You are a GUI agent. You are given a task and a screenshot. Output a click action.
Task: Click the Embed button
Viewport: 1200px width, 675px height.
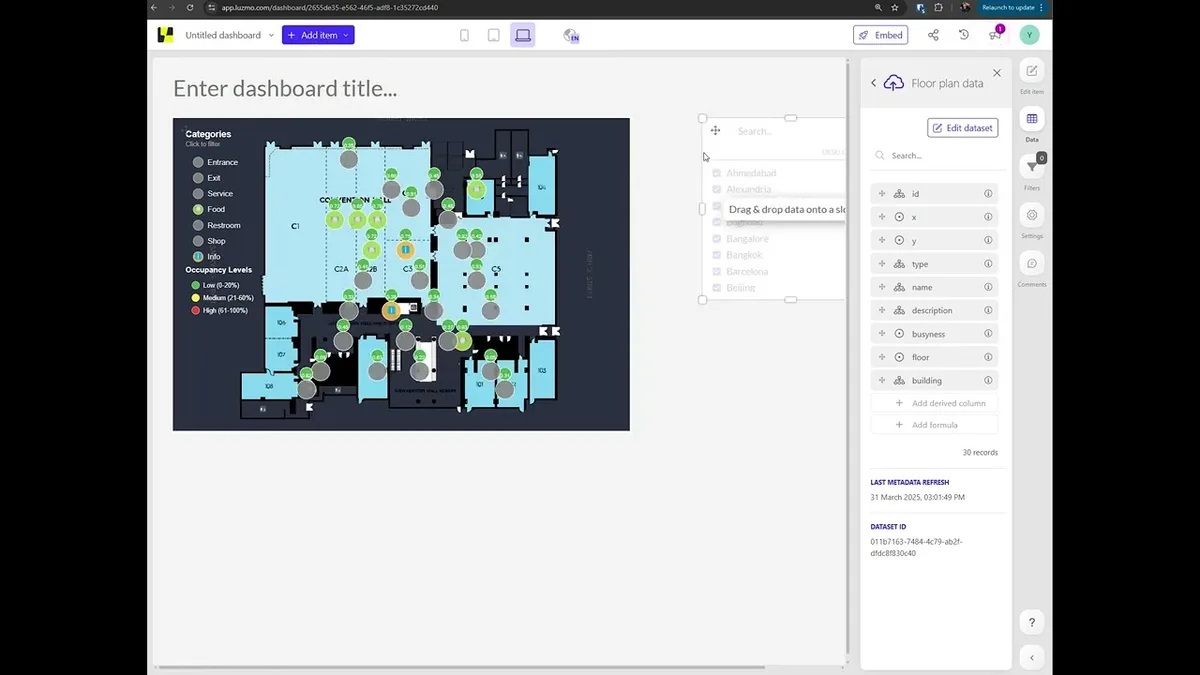click(x=880, y=35)
